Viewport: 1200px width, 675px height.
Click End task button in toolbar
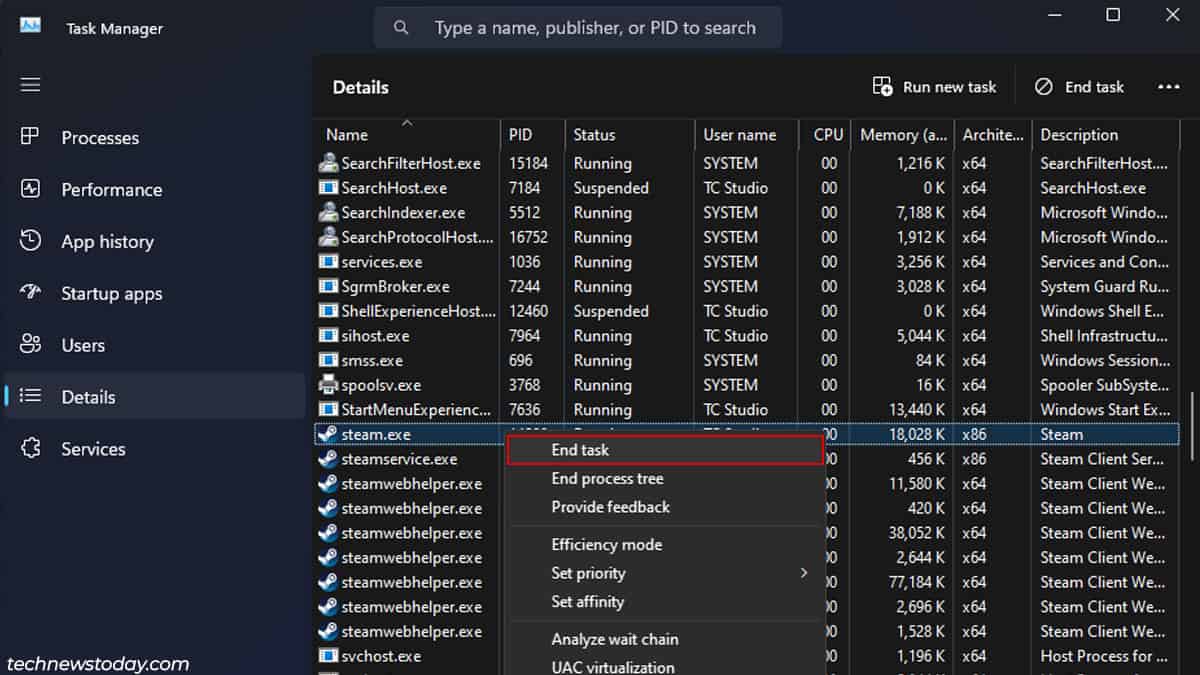pos(1079,87)
